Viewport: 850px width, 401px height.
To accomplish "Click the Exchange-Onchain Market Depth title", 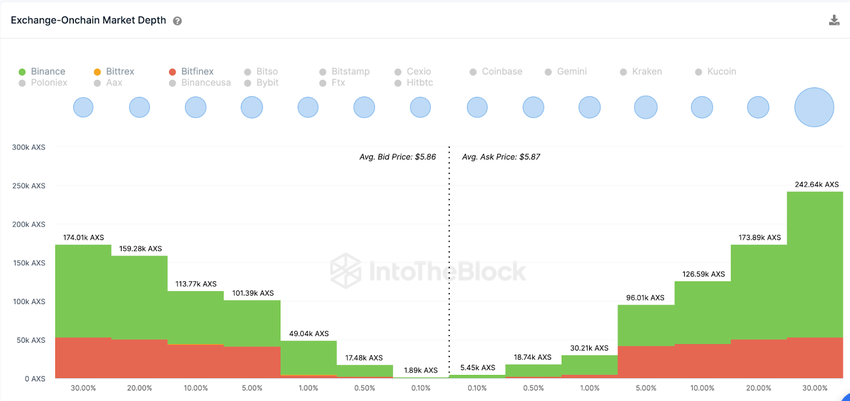I will pyautogui.click(x=88, y=21).
